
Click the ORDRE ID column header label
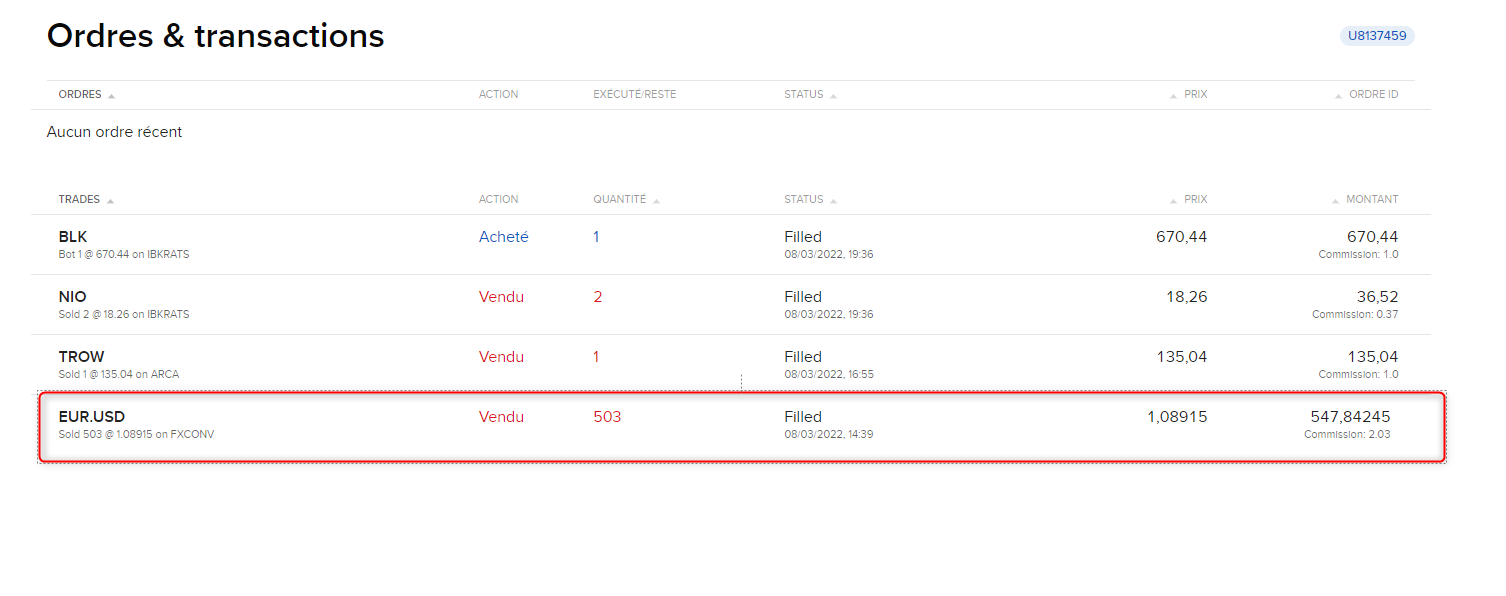click(x=1374, y=95)
